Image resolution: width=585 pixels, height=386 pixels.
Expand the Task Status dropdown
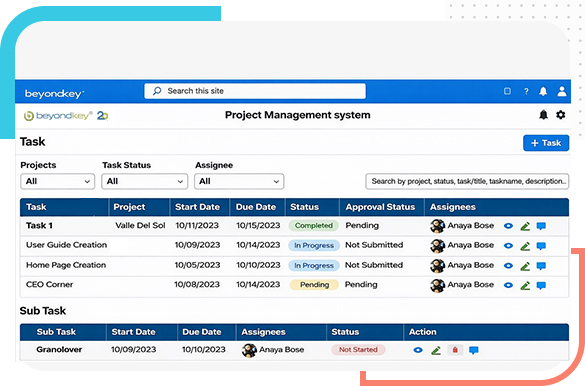pos(144,181)
